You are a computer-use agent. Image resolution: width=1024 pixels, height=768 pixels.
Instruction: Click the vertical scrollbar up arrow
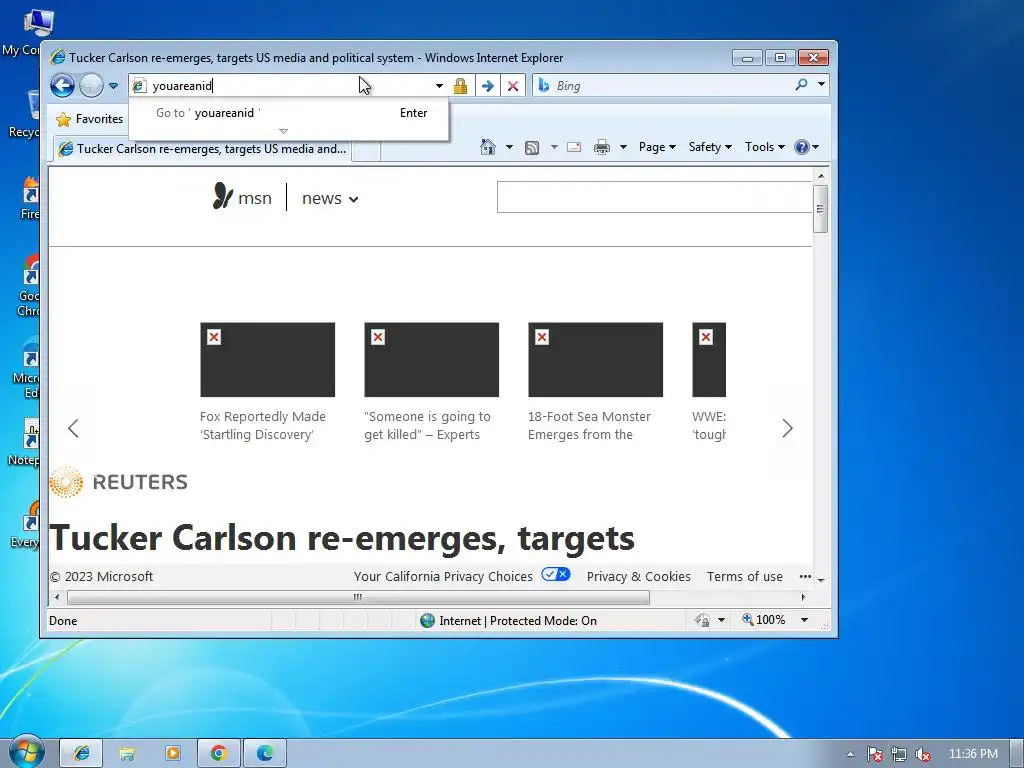821,176
